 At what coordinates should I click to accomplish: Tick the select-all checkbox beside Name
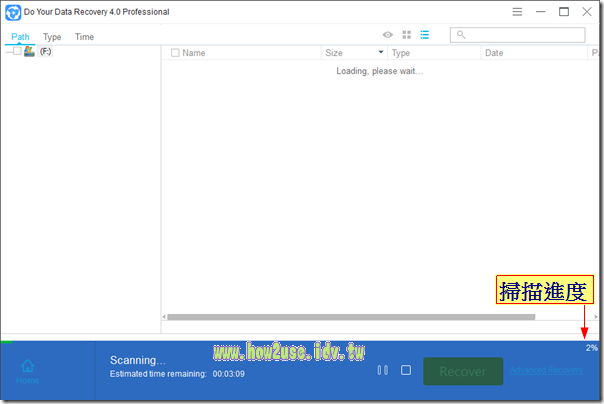tap(175, 53)
